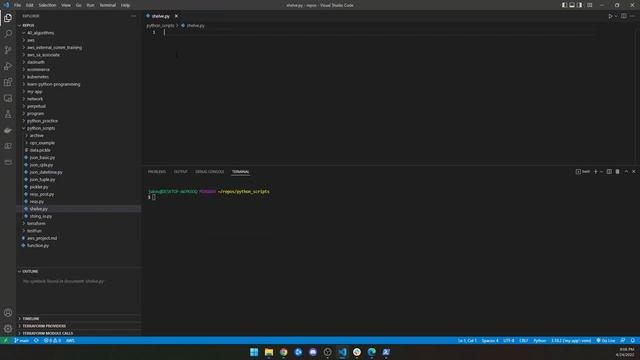
Task: Open File Explorer from the taskbar
Action: [x=269, y=352]
